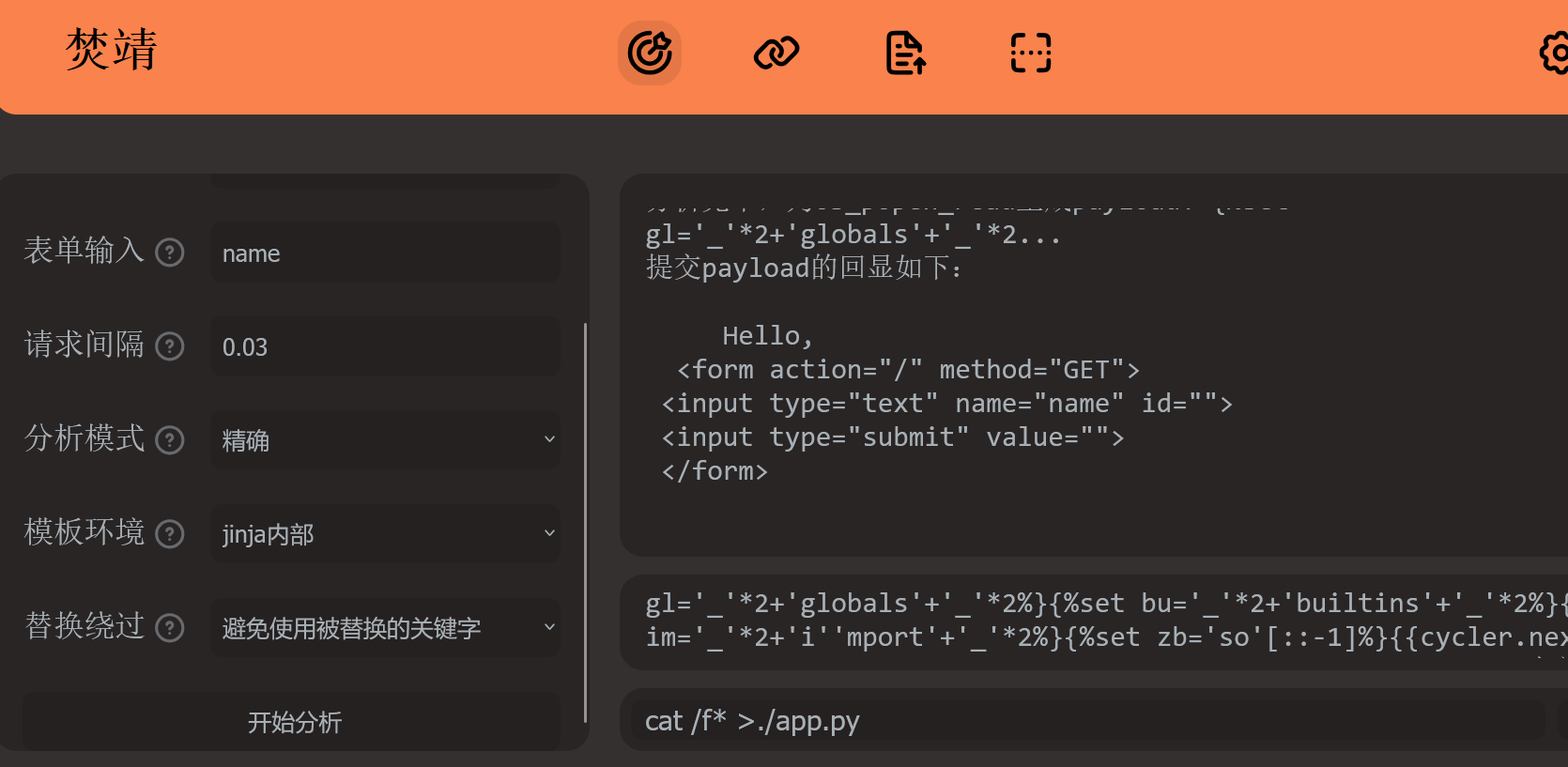Screen dimensions: 1568x767
Task: Click the payload line starting im='_'*2
Action: (1106, 637)
